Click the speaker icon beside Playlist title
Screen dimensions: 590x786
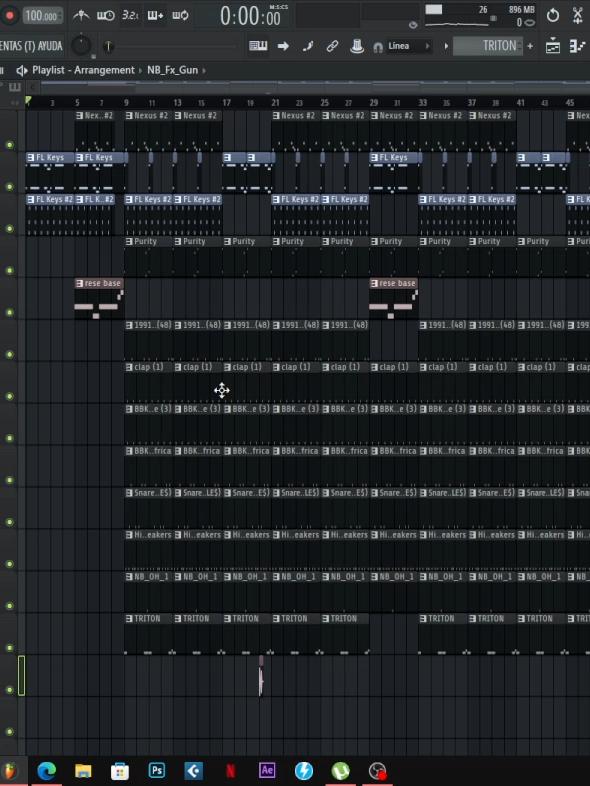tap(22, 70)
